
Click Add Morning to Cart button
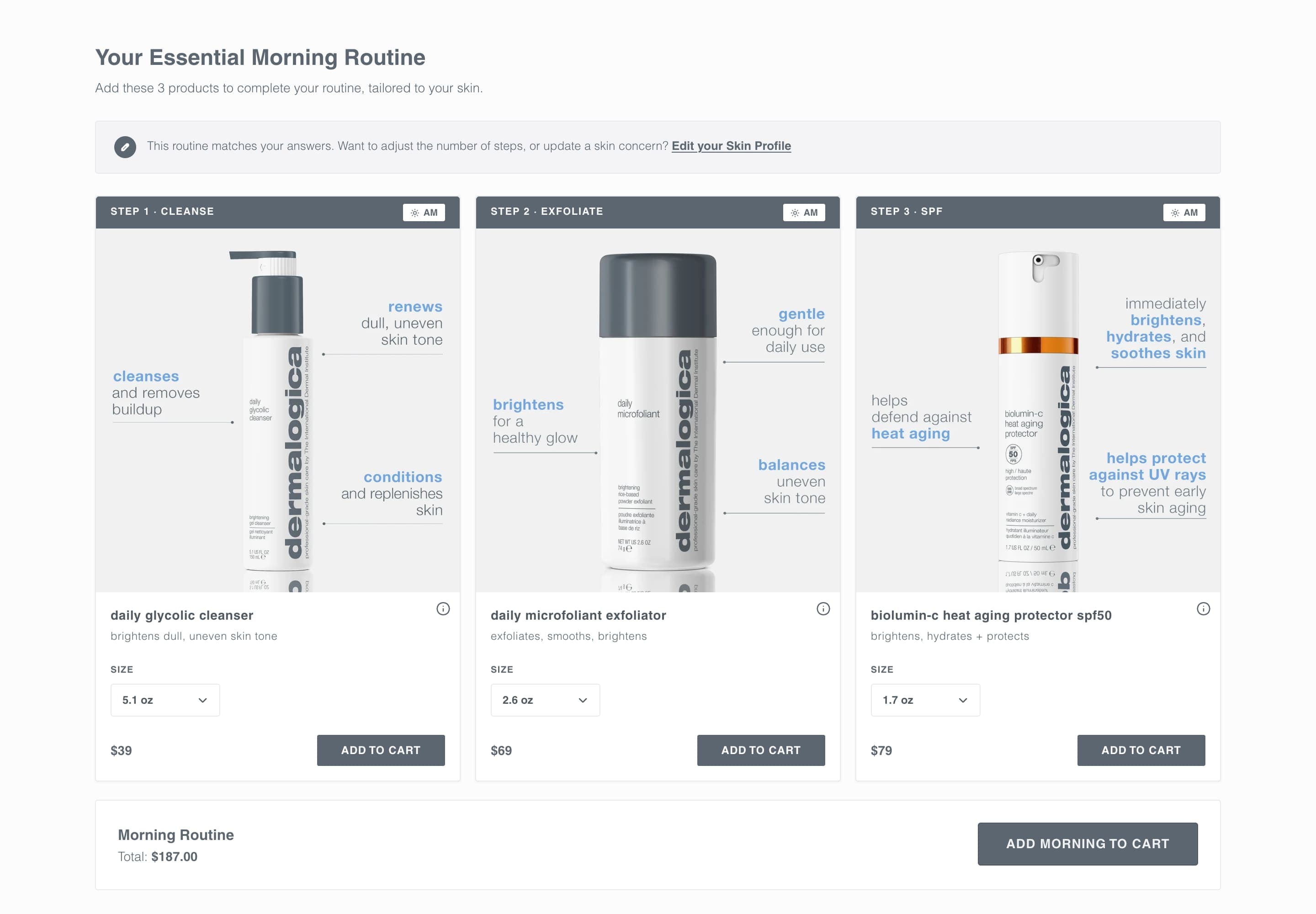[1088, 844]
